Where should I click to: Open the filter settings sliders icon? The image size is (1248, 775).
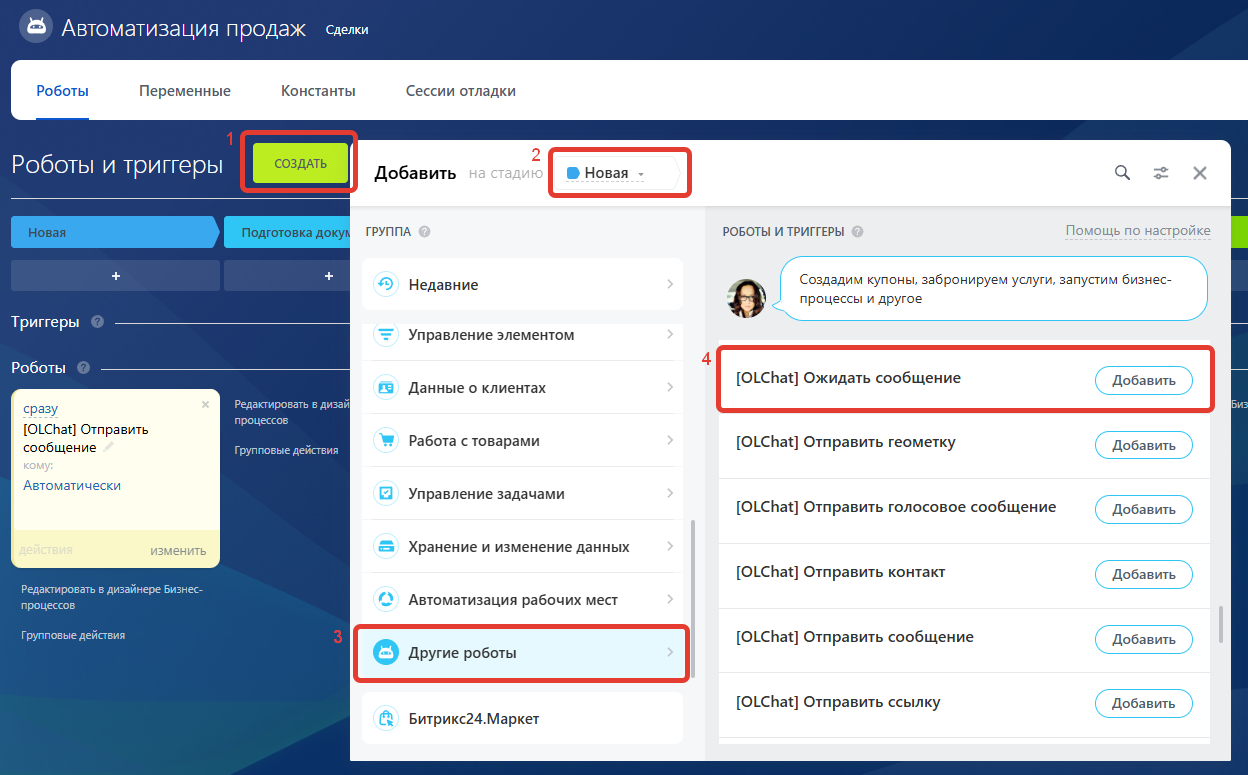(x=1161, y=173)
